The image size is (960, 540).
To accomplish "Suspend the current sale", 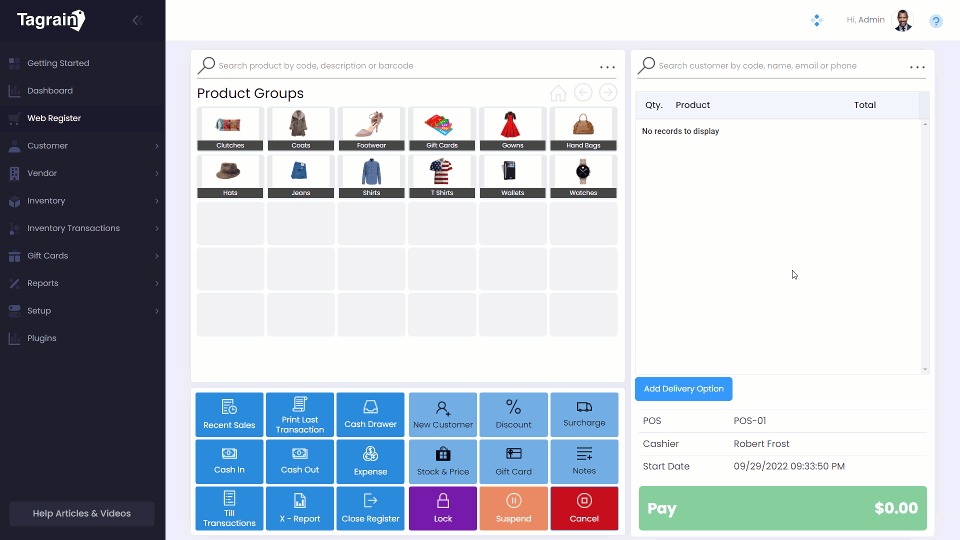I will click(x=513, y=508).
